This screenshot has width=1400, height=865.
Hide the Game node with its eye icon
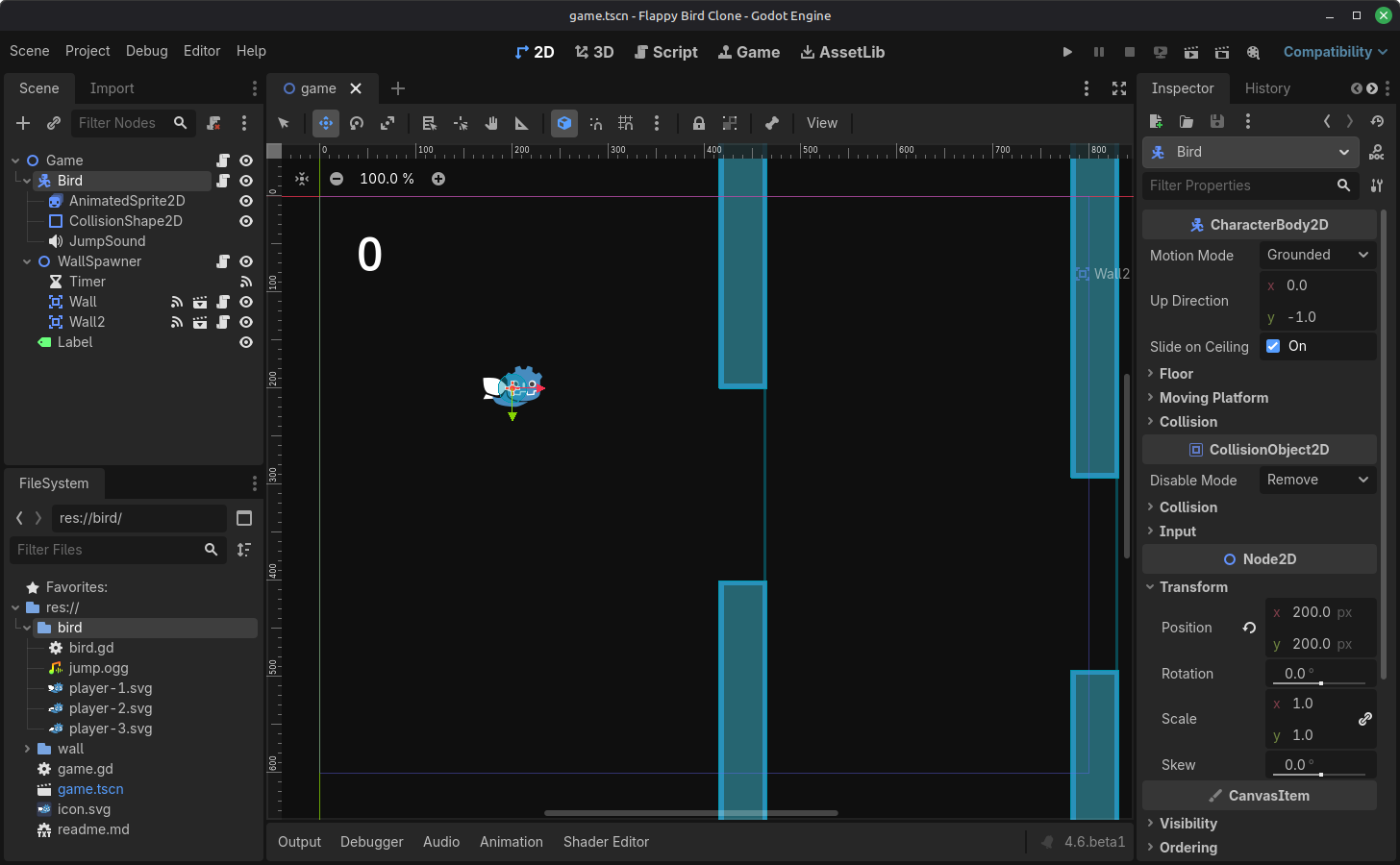246,161
